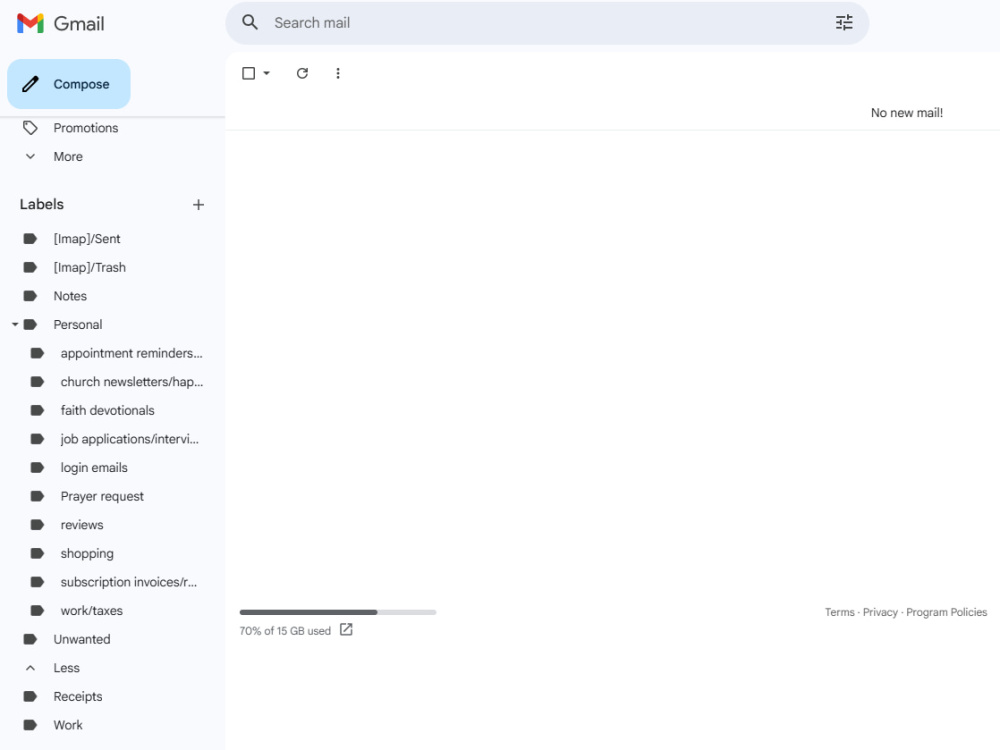Click the storage usage bar
This screenshot has width=1000, height=750.
[338, 612]
